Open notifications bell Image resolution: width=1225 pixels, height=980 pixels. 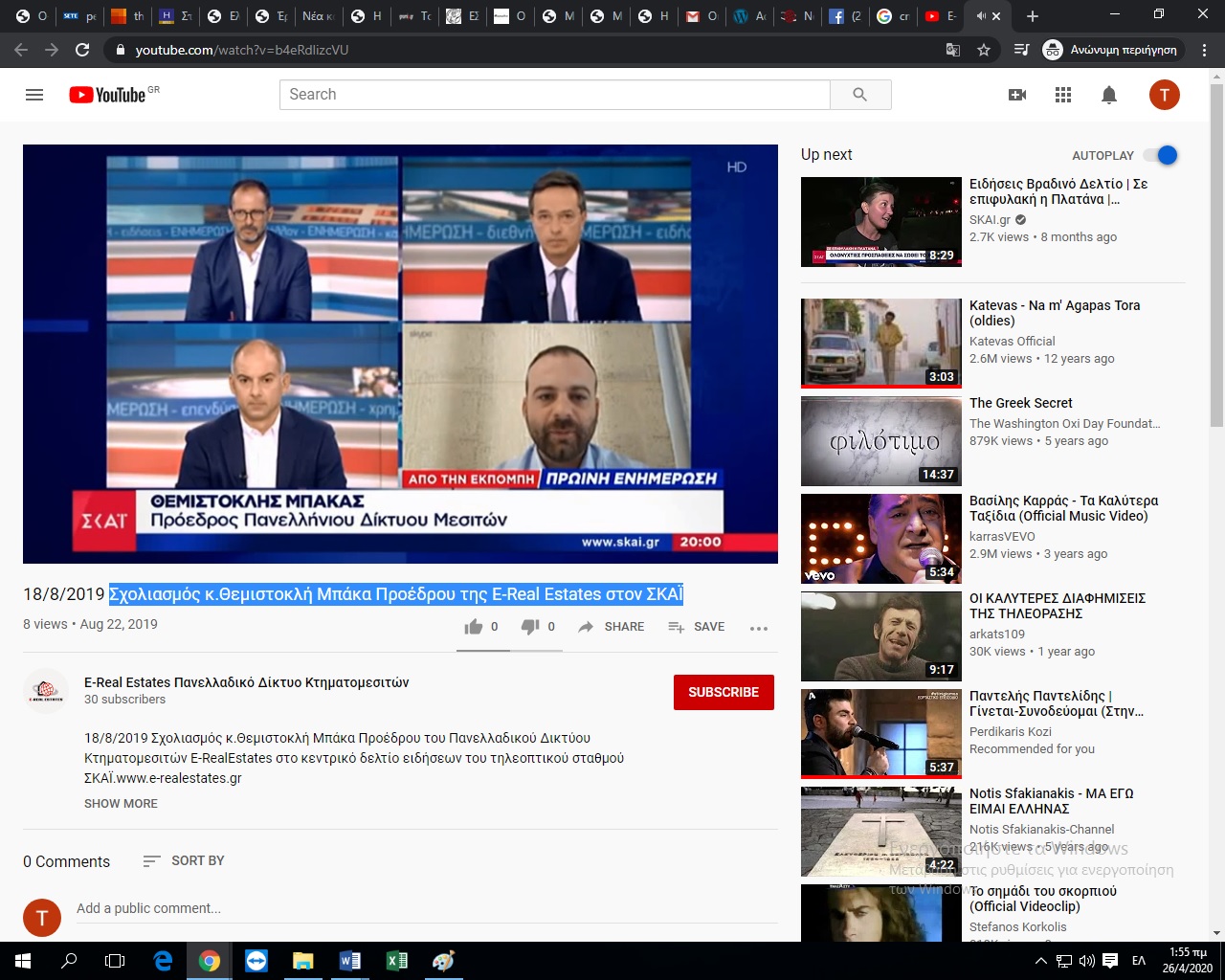[x=1109, y=95]
